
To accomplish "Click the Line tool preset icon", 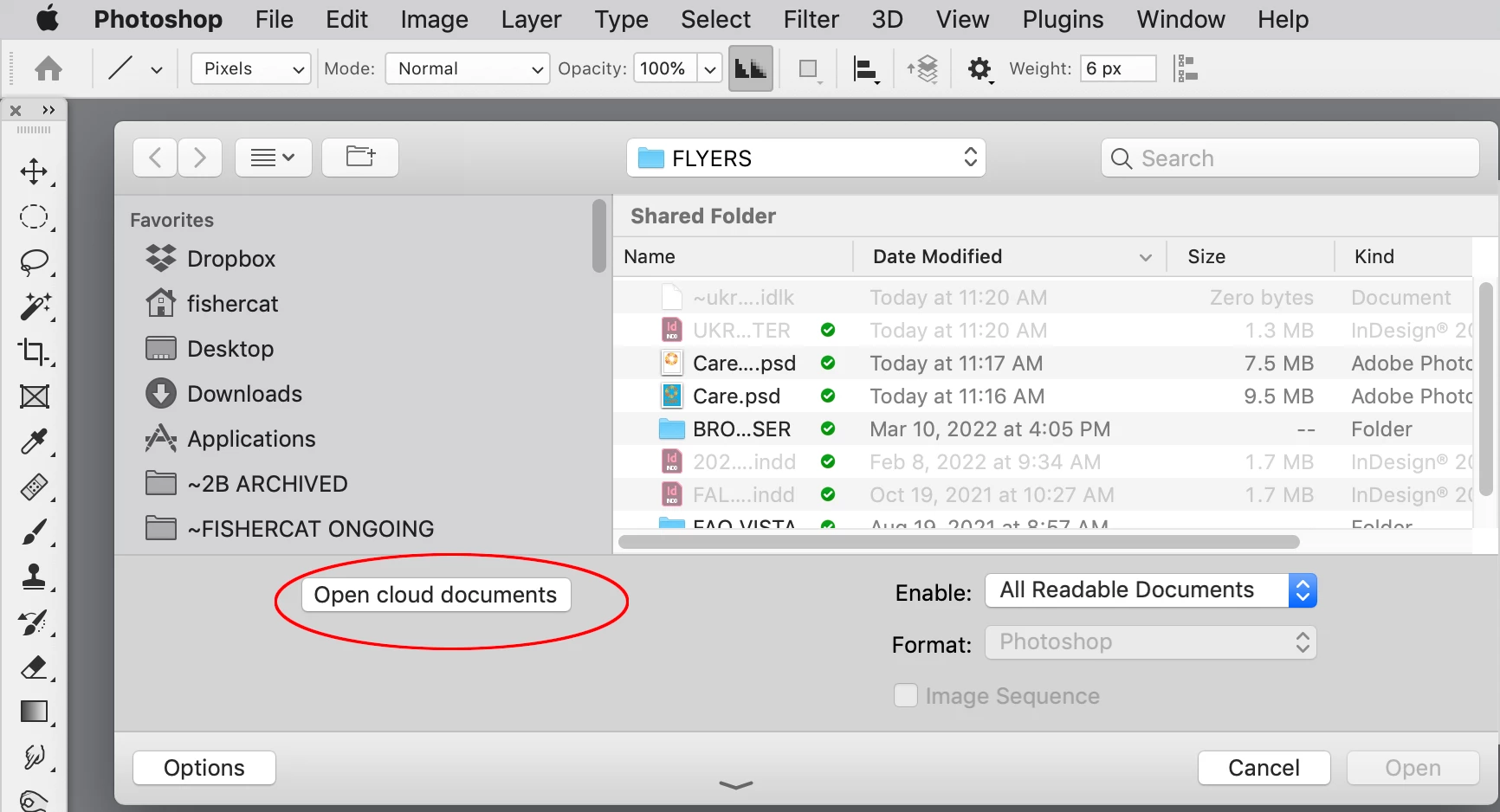I will (x=120, y=68).
